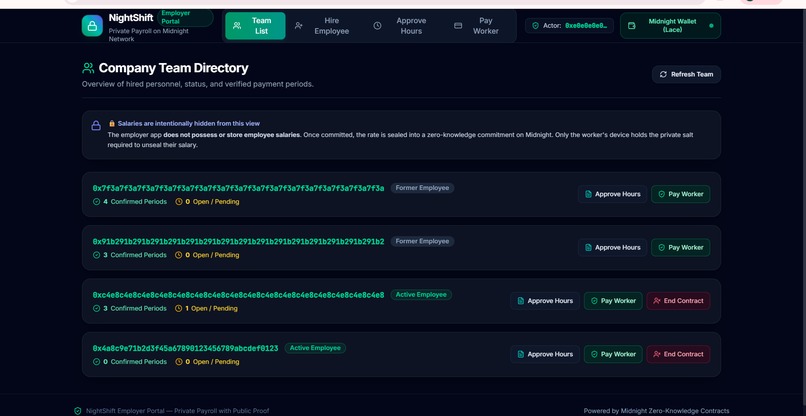Click '4 Confirmed Periods' text
This screenshot has width=806, height=416.
pos(135,202)
